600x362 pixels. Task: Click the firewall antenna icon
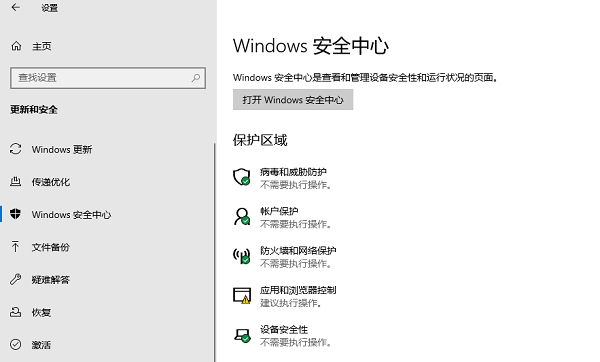[242, 256]
